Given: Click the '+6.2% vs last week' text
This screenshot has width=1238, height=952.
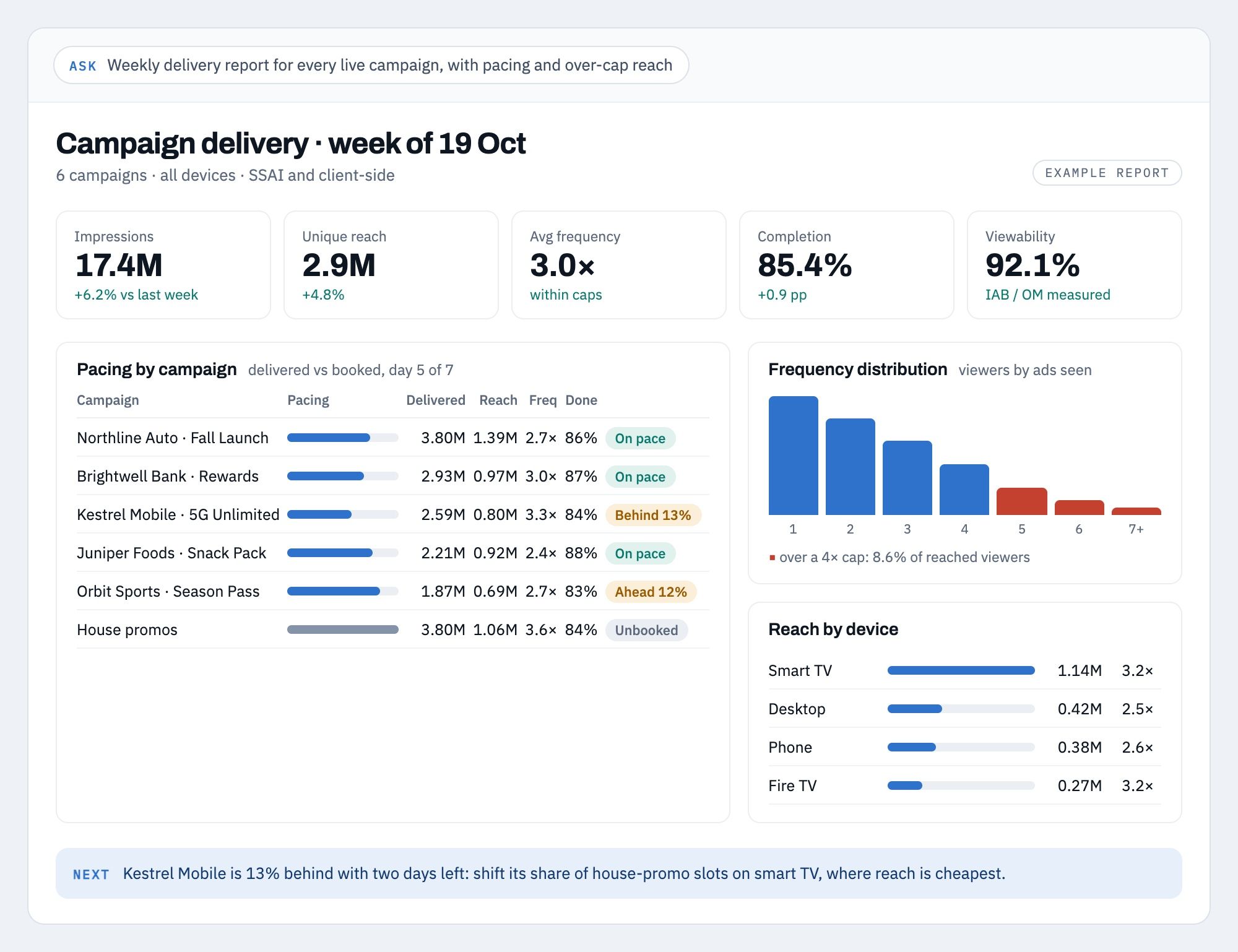Looking at the screenshot, I should 136,295.
